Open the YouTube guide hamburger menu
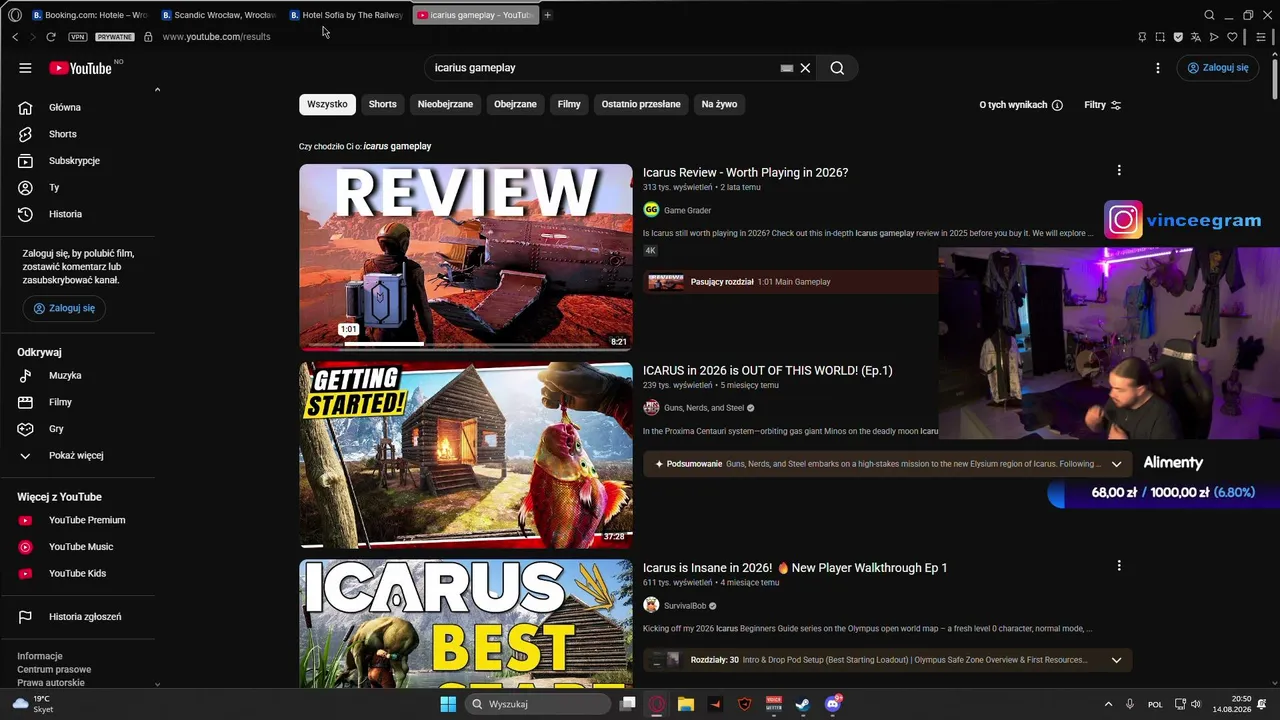Screen dimensions: 1280x720 25,68
